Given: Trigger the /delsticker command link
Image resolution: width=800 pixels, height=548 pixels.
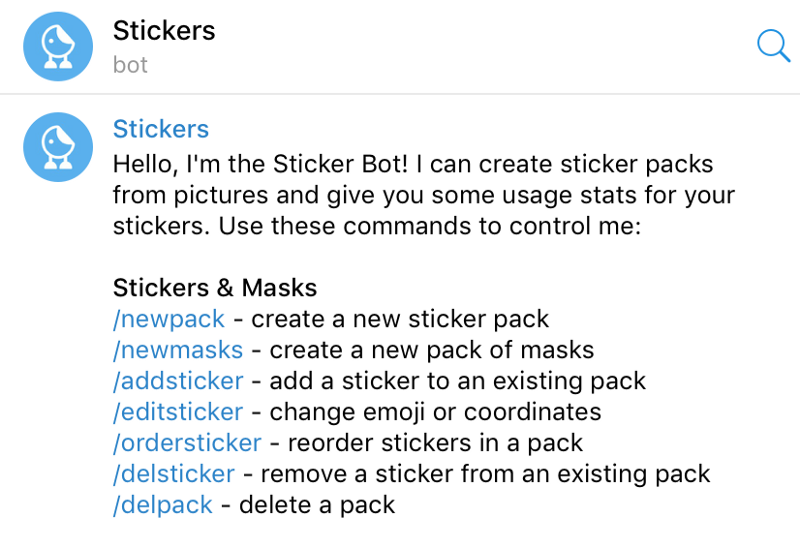Looking at the screenshot, I should tap(173, 474).
